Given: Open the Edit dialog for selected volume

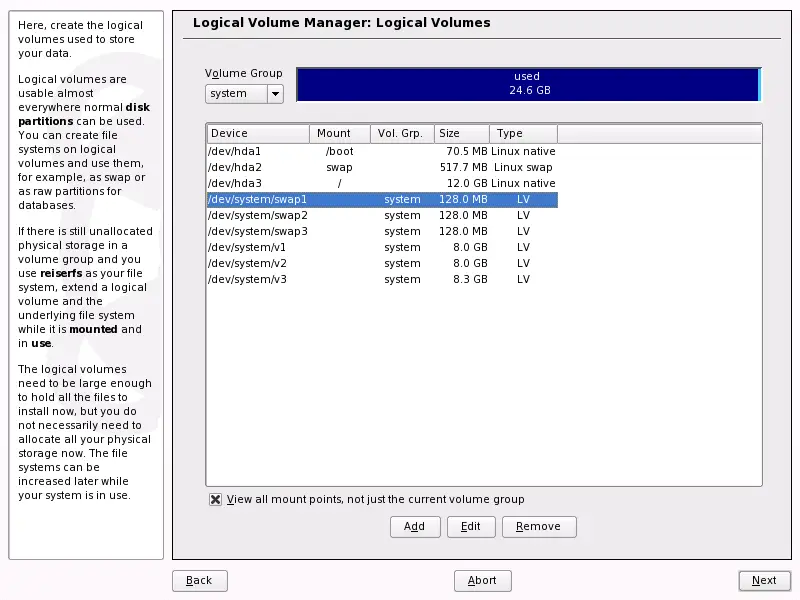Looking at the screenshot, I should pyautogui.click(x=470, y=527).
